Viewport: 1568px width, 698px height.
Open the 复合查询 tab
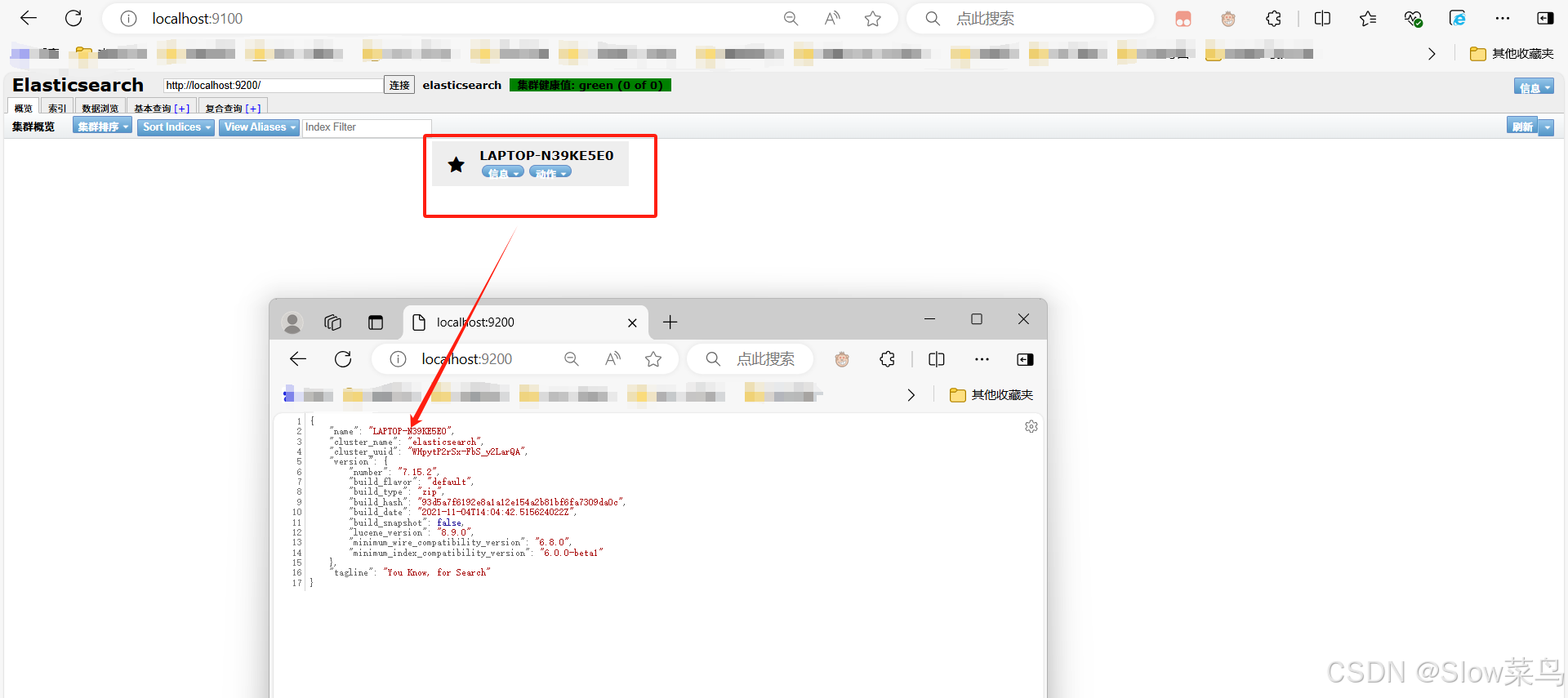pyautogui.click(x=223, y=108)
